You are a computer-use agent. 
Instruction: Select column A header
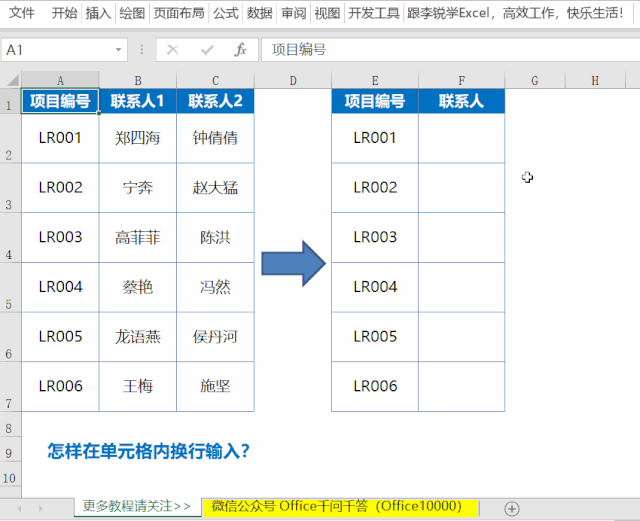point(60,80)
